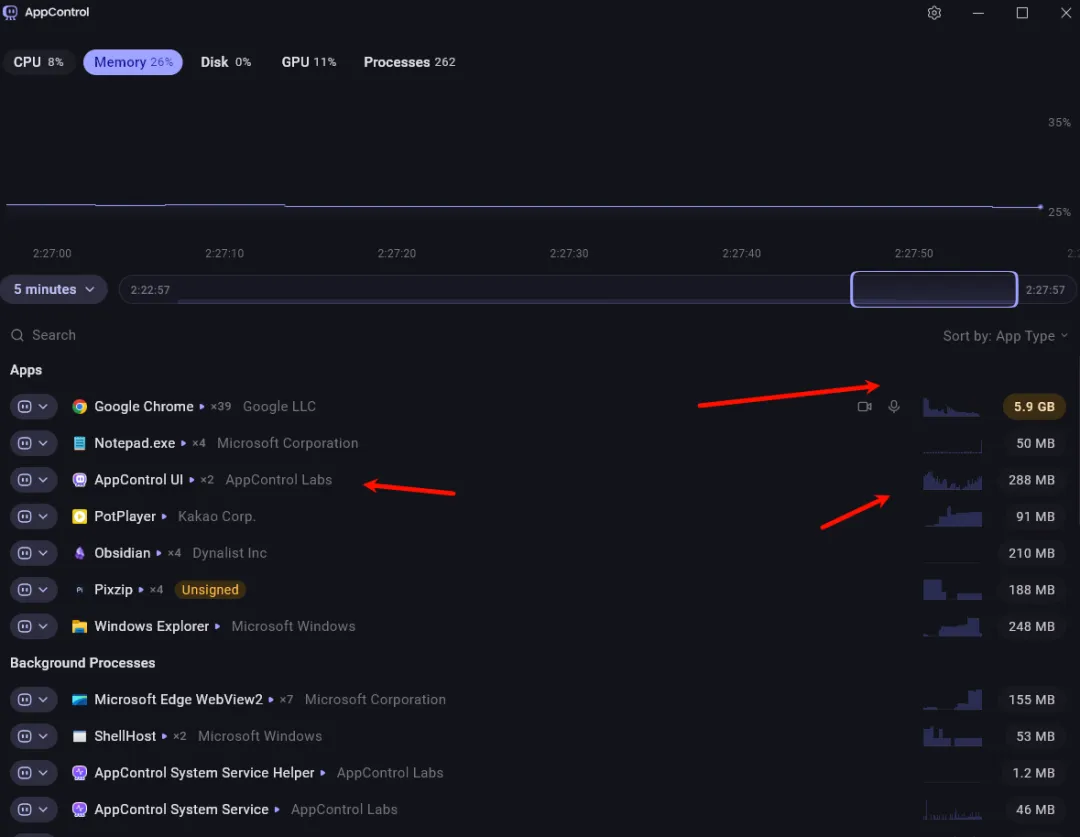Open AppControl settings gear
1080x837 pixels.
[x=934, y=13]
